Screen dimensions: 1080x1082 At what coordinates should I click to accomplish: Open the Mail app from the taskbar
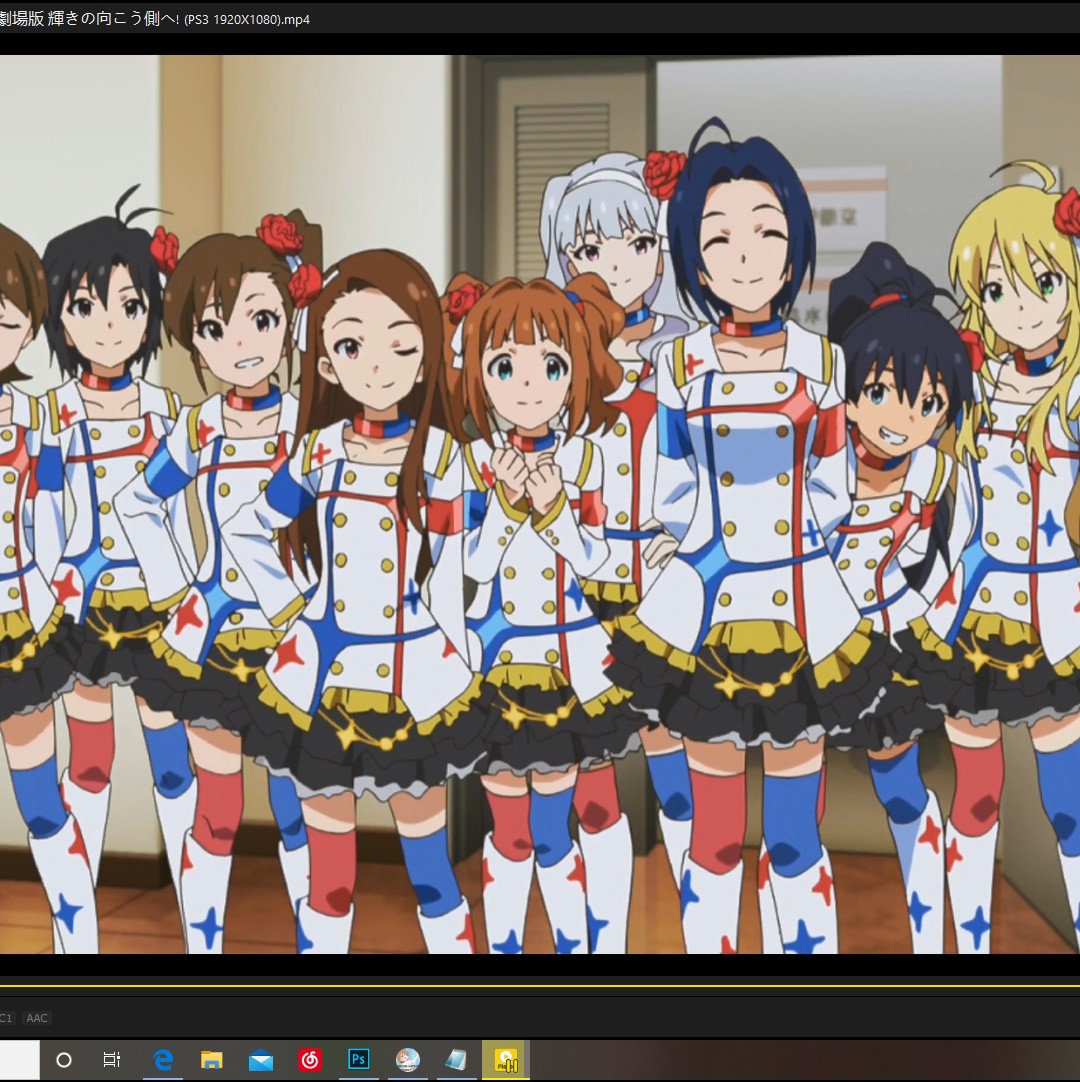261,1060
